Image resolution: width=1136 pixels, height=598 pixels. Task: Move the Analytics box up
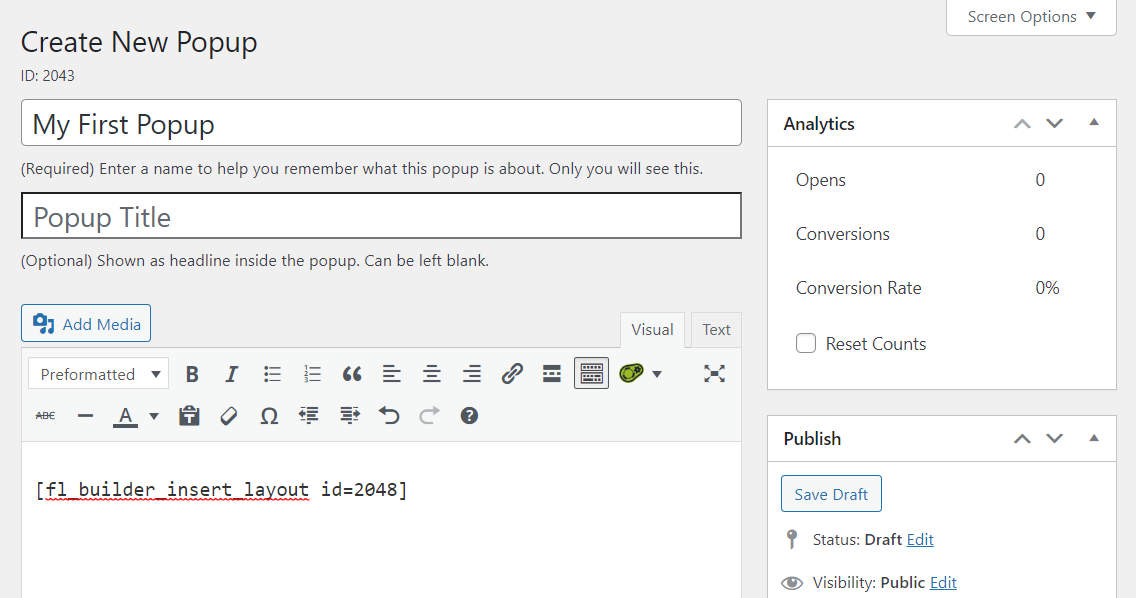[1022, 124]
